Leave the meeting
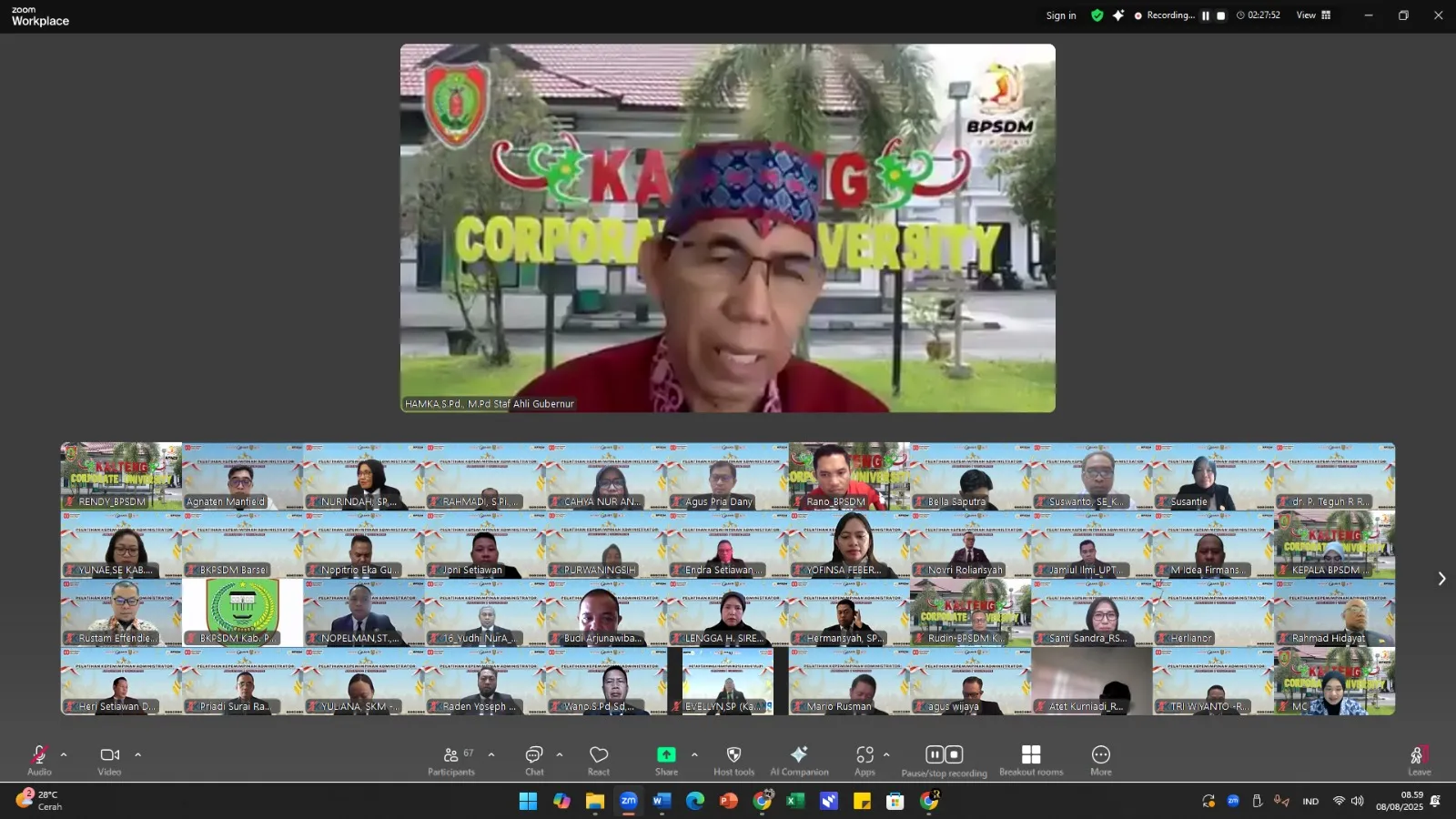1456x819 pixels. pyautogui.click(x=1419, y=760)
